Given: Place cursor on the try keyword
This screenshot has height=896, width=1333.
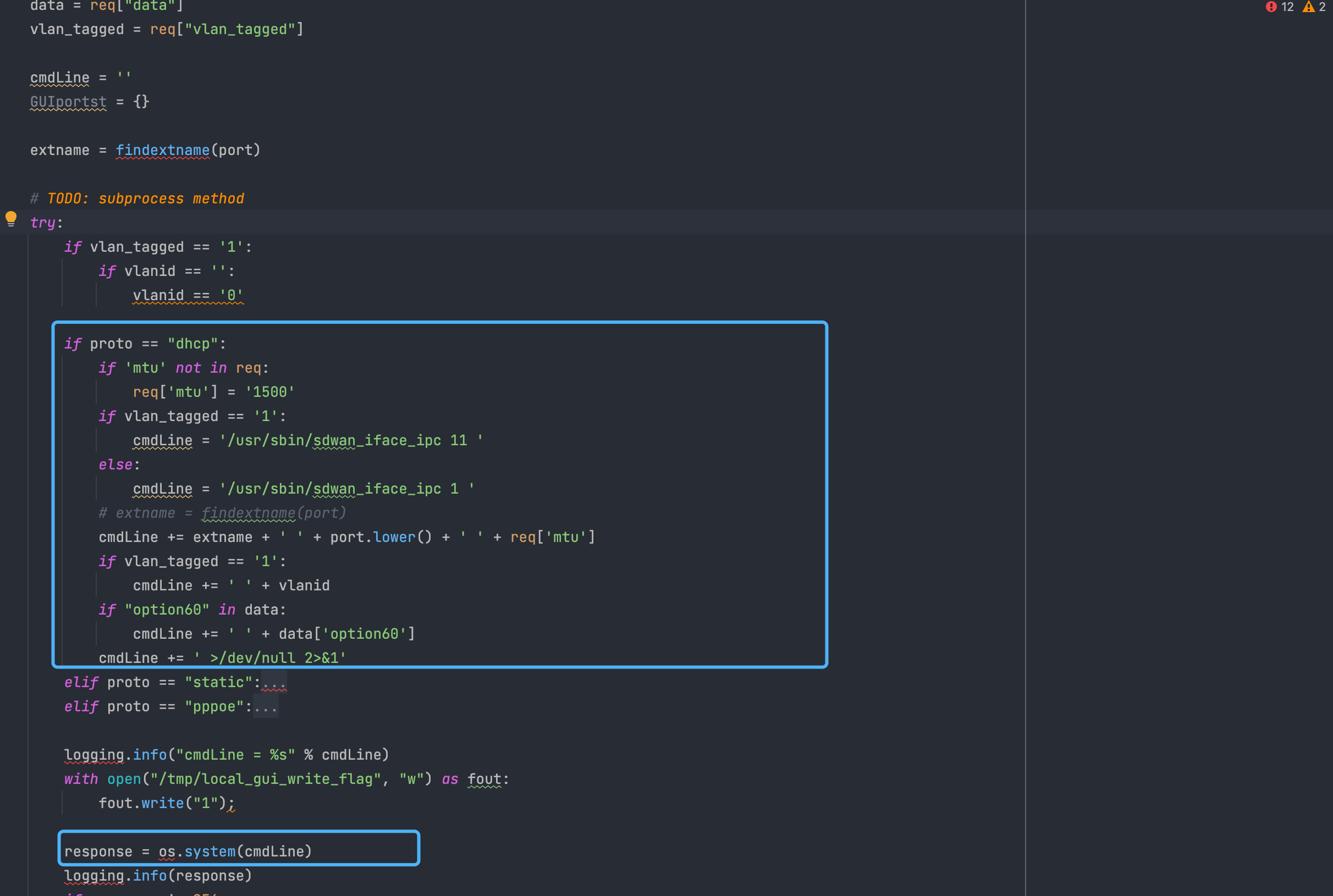Looking at the screenshot, I should coord(42,223).
